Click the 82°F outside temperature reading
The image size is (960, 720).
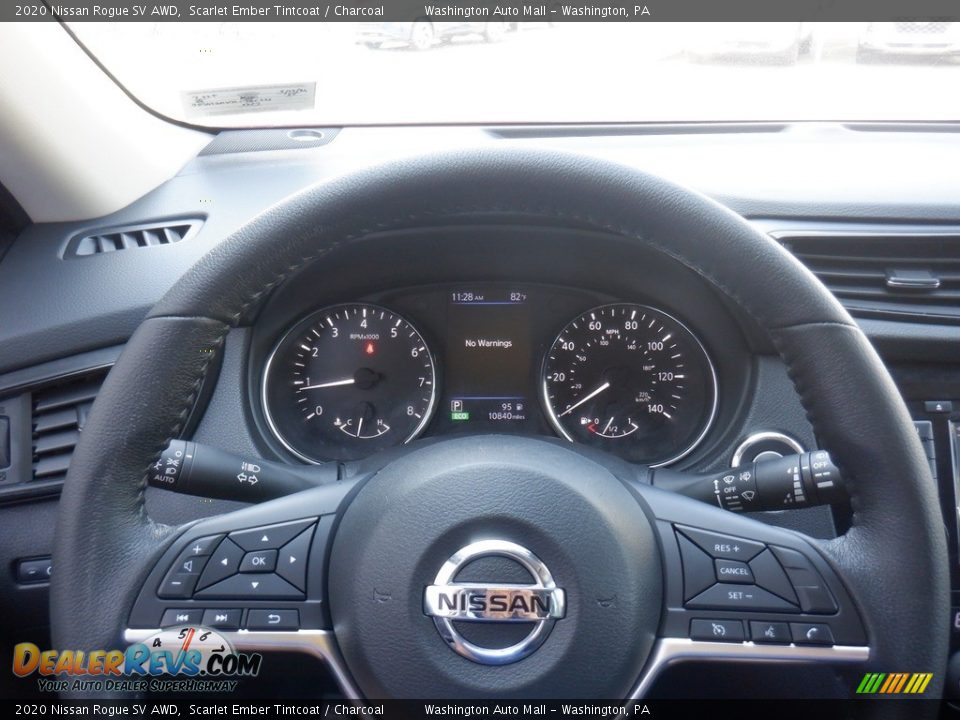pyautogui.click(x=518, y=297)
